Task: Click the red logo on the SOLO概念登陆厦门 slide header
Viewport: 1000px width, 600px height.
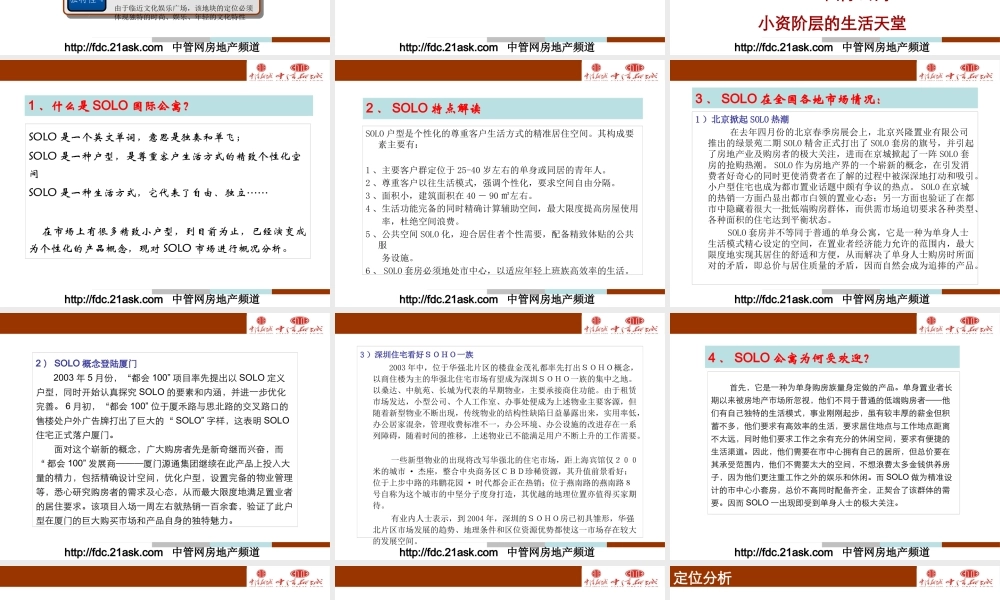Action: (286, 325)
